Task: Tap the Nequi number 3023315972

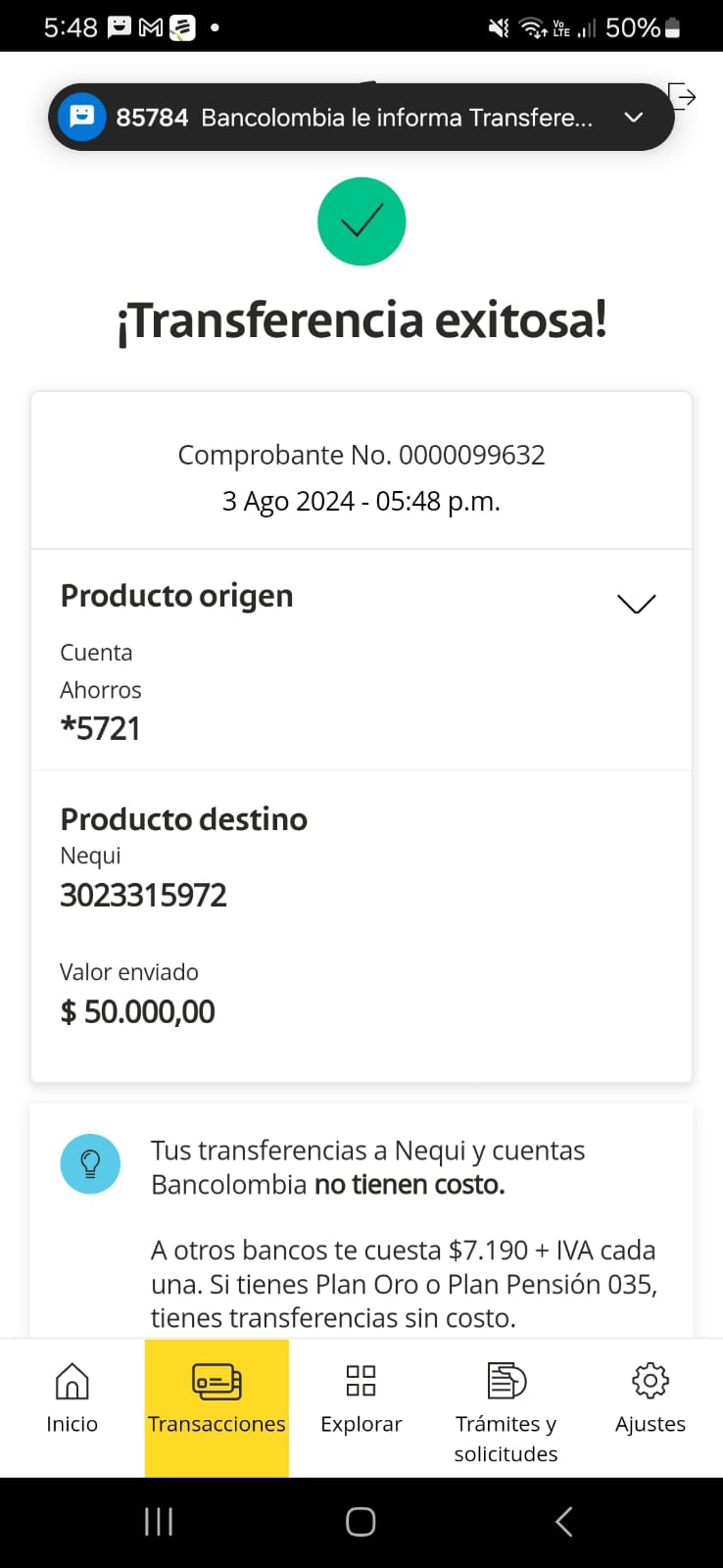Action: [143, 895]
